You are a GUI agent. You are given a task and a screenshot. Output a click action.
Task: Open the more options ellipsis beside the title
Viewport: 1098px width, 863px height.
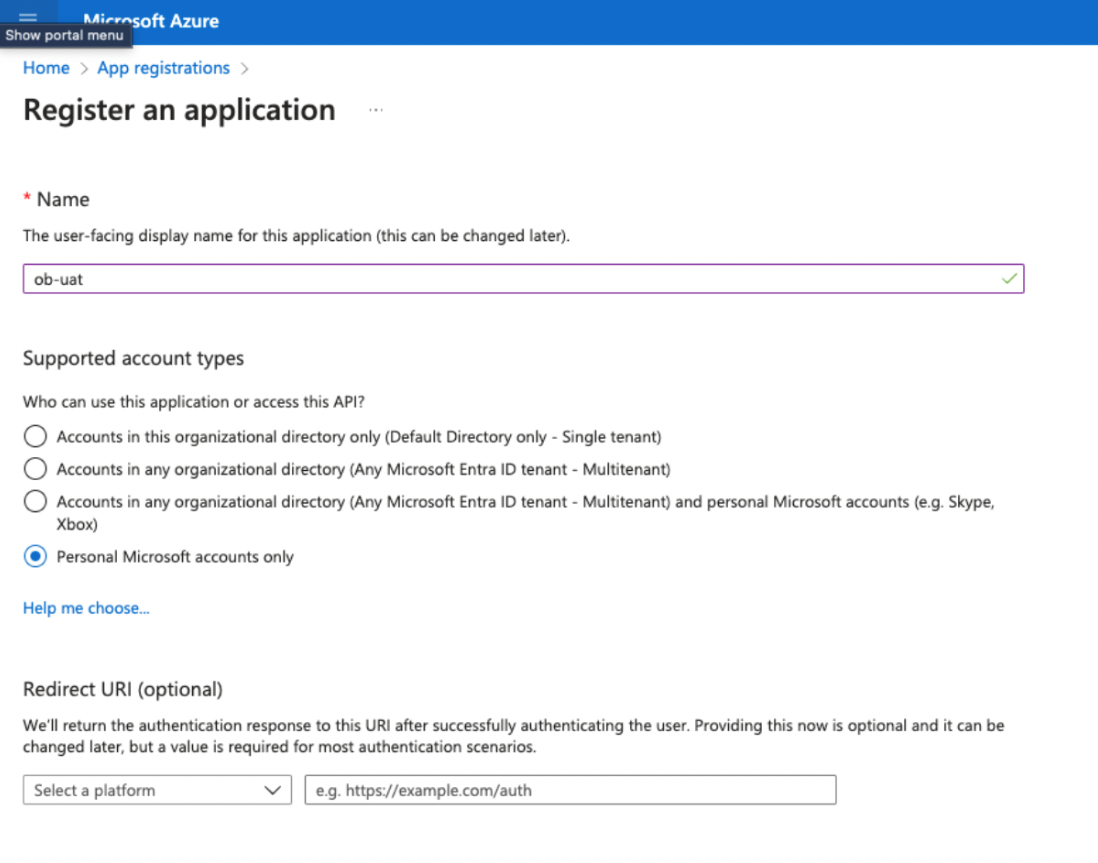coord(376,110)
